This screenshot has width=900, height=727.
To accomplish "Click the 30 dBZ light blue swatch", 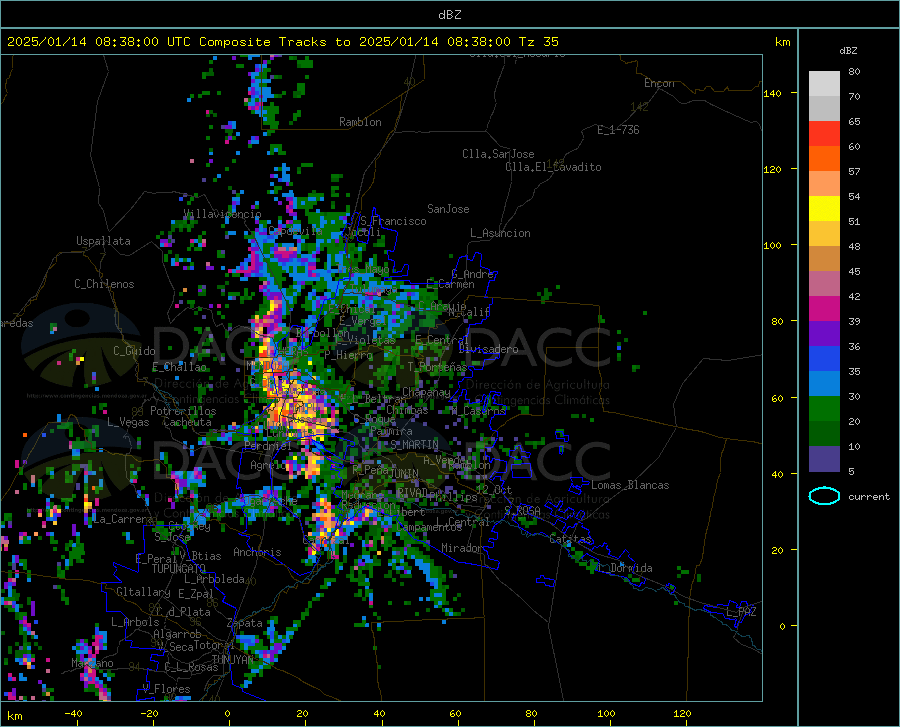I will click(x=824, y=384).
